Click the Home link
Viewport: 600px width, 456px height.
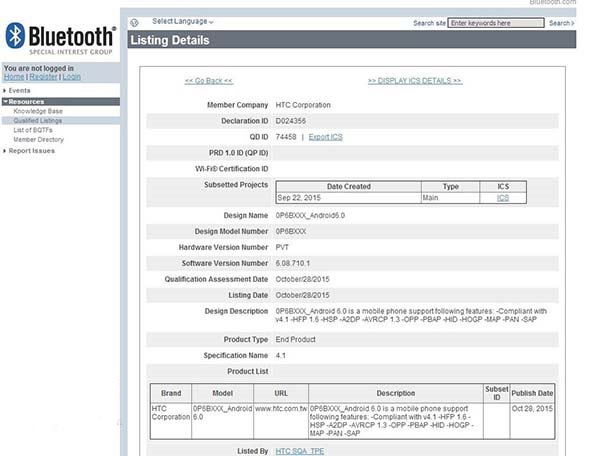14,77
